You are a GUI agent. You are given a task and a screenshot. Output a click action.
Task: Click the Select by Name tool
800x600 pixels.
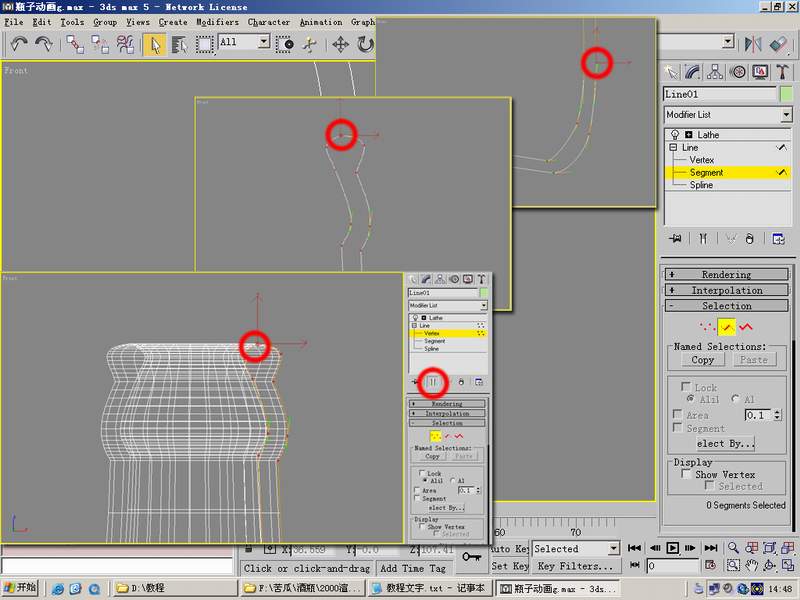pyautogui.click(x=180, y=44)
